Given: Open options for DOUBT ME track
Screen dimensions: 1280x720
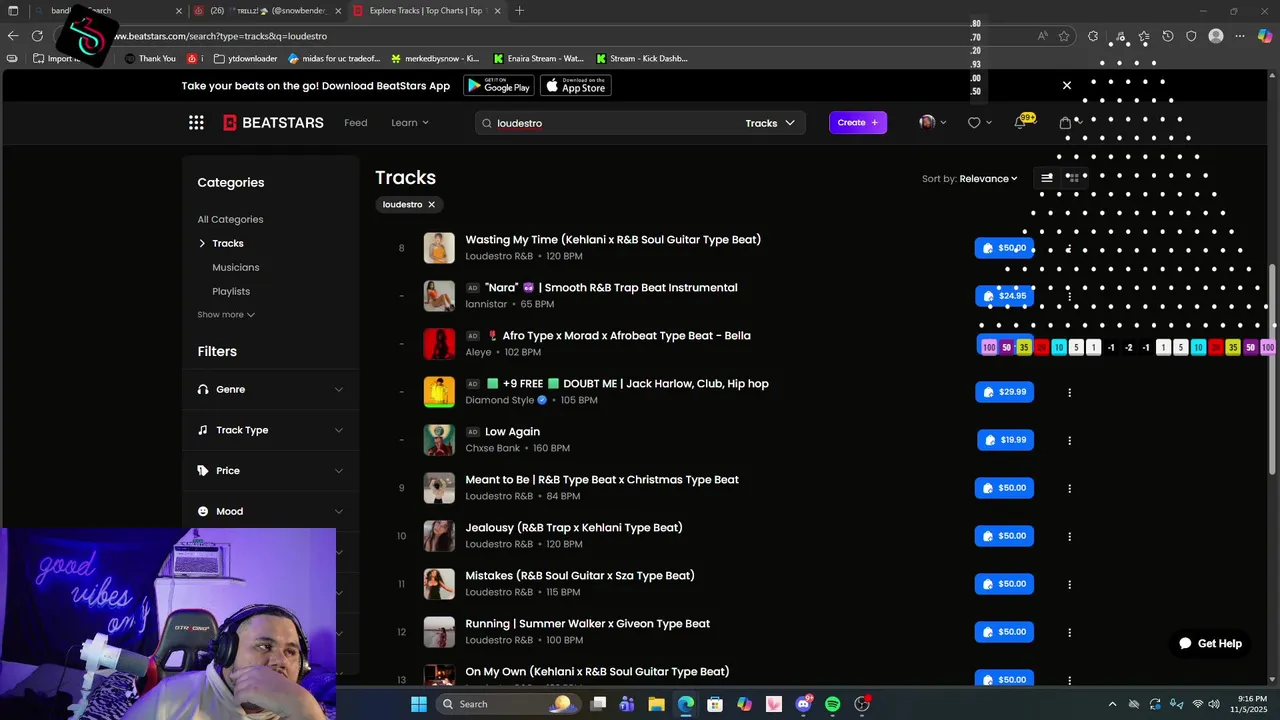Looking at the screenshot, I should click(1069, 392).
